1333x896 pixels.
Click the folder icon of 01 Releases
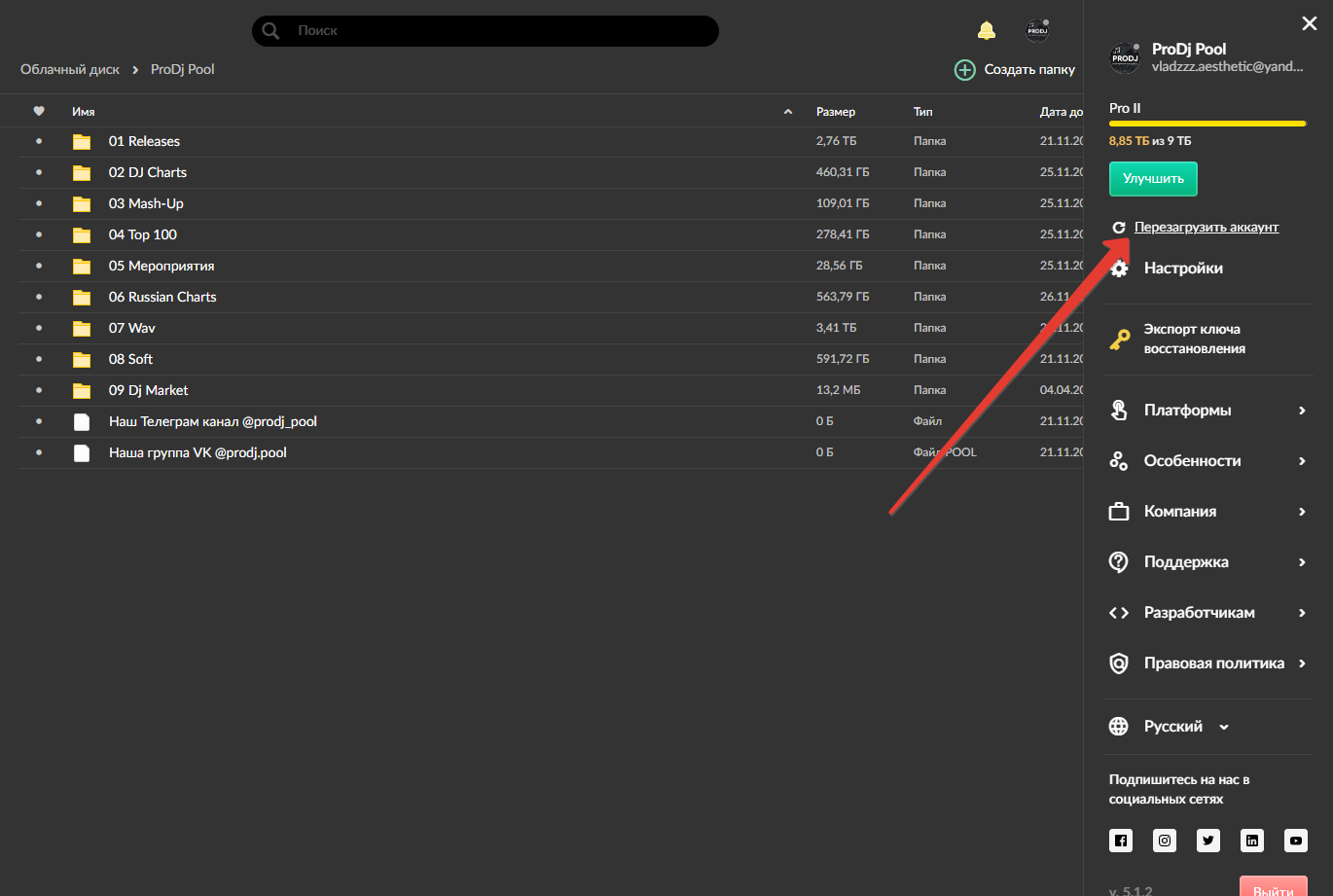82,142
